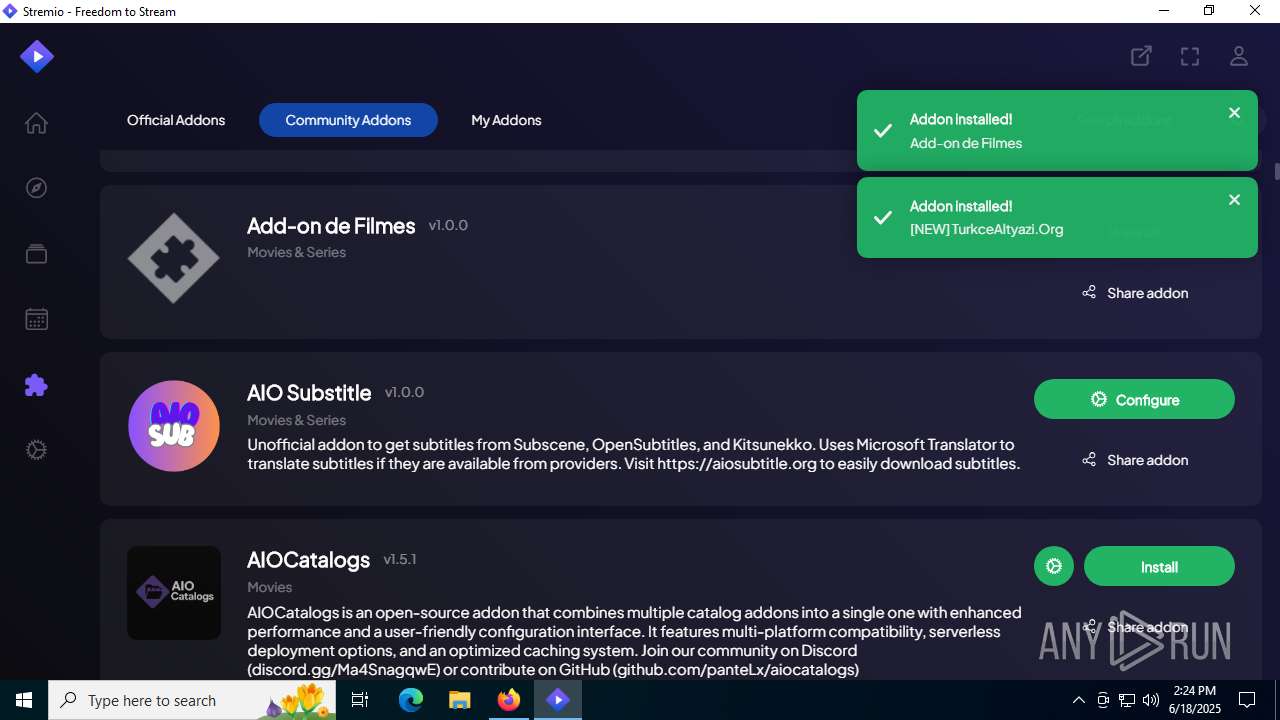Install the AIOCatalogs addon
1280x720 pixels.
pyautogui.click(x=1159, y=566)
